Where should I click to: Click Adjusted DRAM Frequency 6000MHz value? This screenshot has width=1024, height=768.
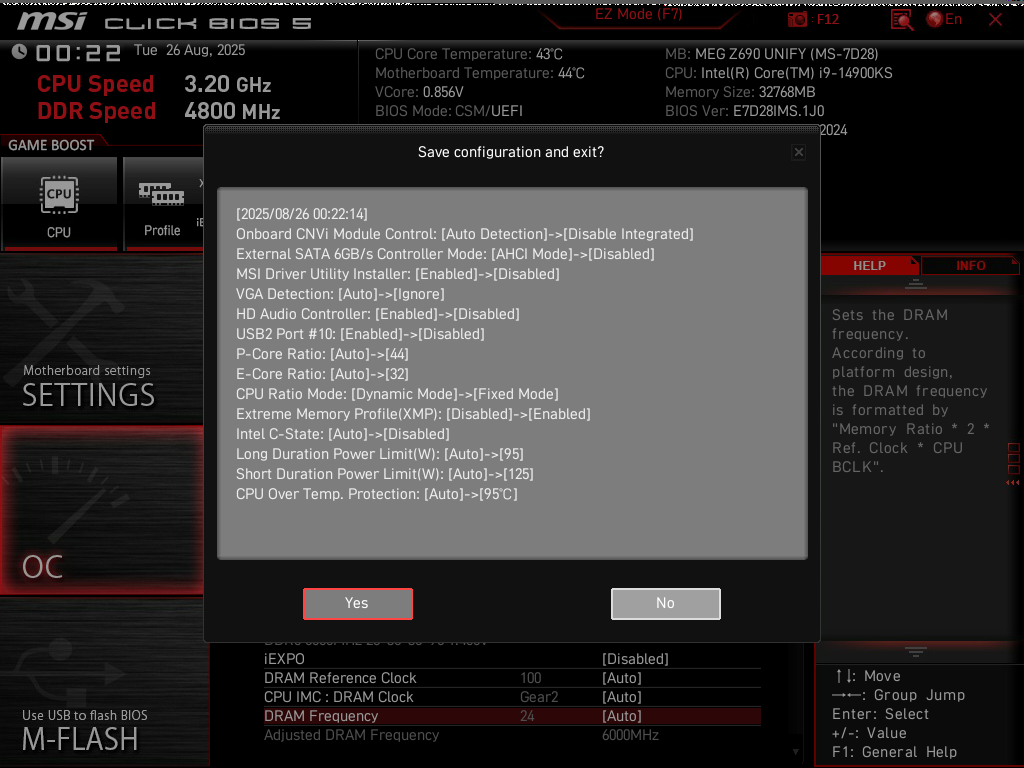[x=630, y=735]
